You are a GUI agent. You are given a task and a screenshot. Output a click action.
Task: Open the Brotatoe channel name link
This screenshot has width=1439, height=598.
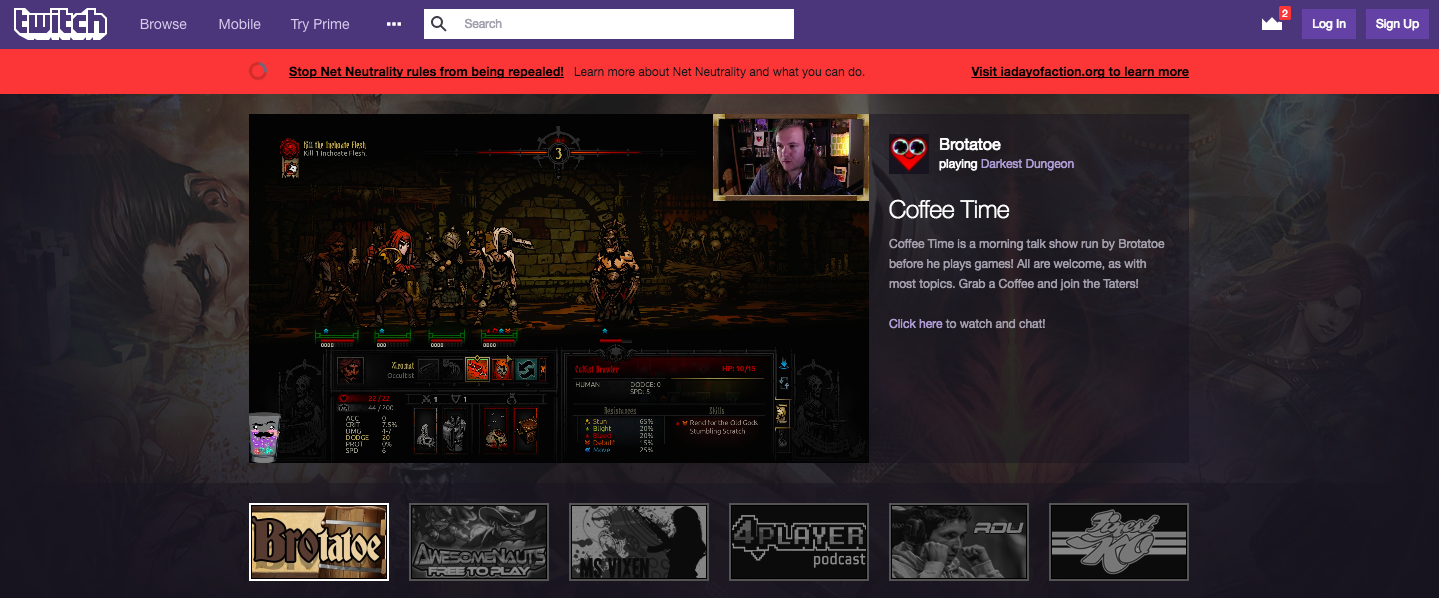pos(970,145)
